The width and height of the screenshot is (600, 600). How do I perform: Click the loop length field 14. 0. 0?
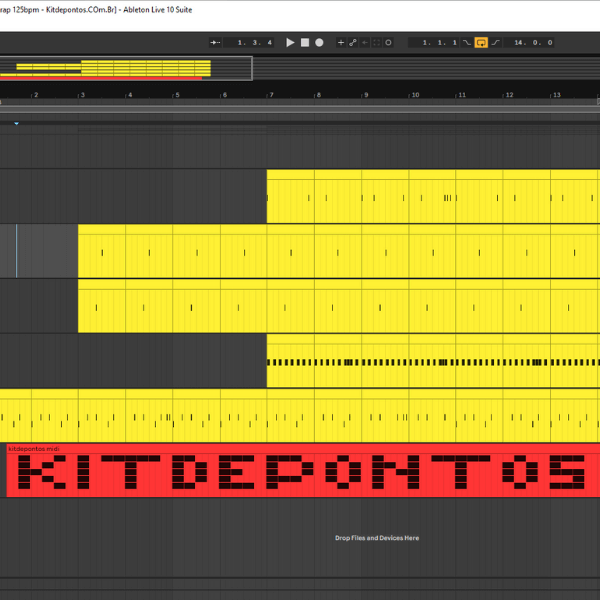pos(528,42)
